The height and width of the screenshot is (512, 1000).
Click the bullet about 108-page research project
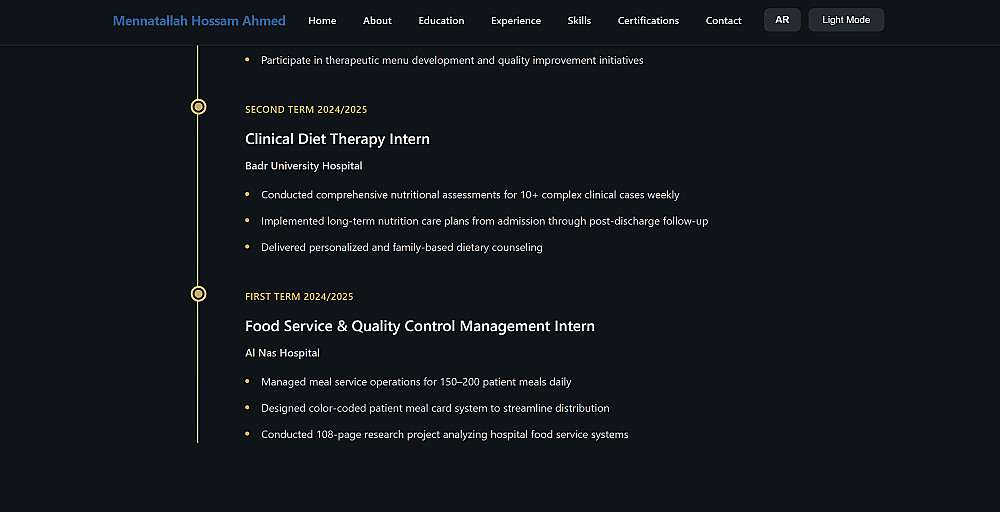444,435
